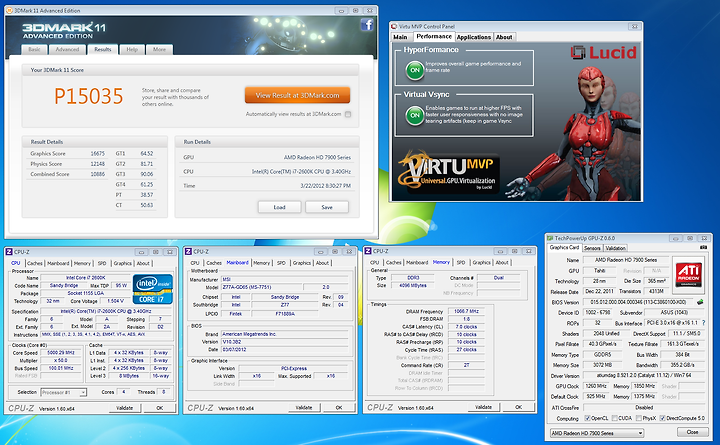The image size is (720, 445).
Task: Open the Help tab in 3DMark 11
Action: 132,49
